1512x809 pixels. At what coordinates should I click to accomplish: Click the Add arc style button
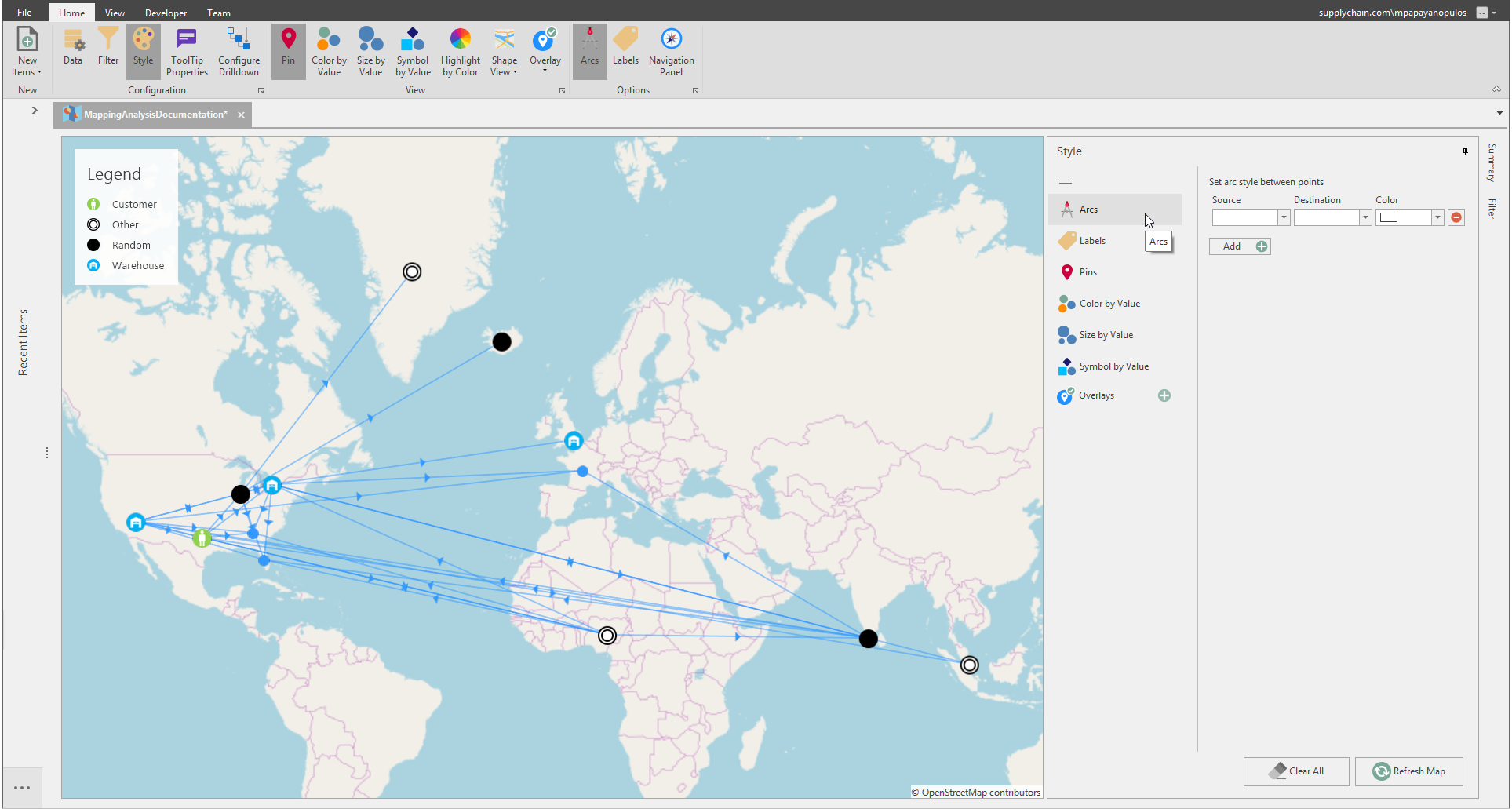click(1240, 246)
